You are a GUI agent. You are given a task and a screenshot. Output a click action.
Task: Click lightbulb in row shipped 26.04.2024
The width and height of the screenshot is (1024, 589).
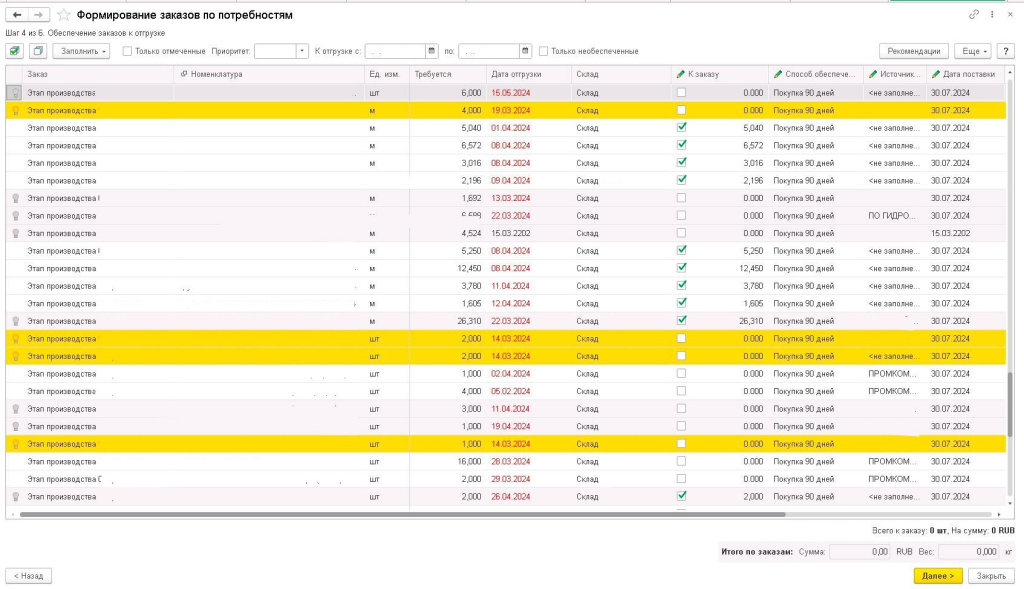(16, 497)
